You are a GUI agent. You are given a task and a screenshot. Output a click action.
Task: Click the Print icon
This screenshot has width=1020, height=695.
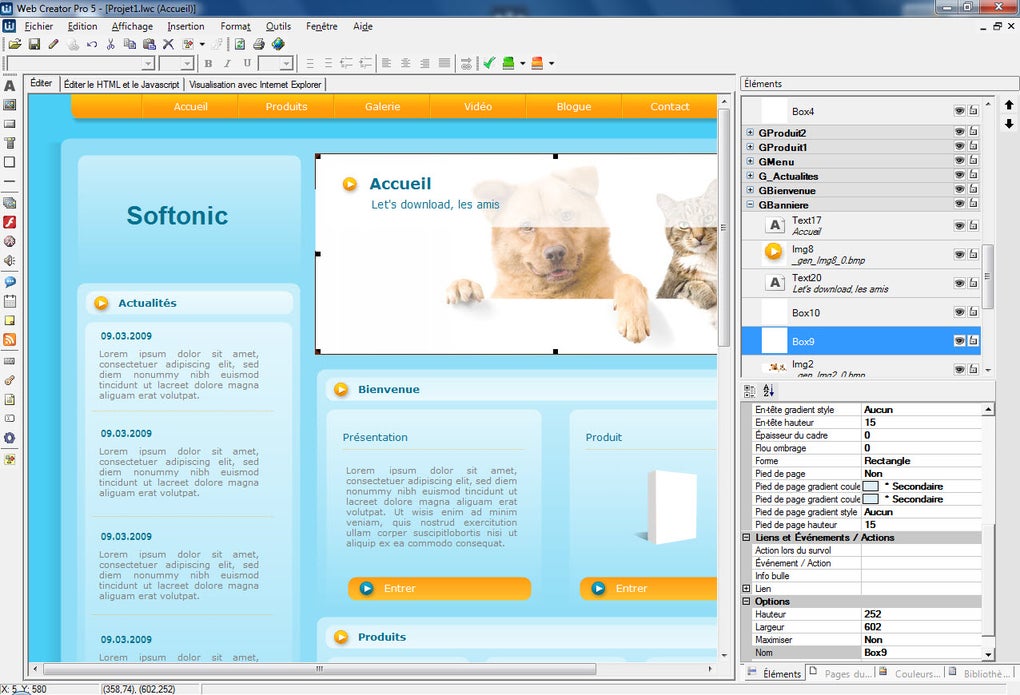259,44
